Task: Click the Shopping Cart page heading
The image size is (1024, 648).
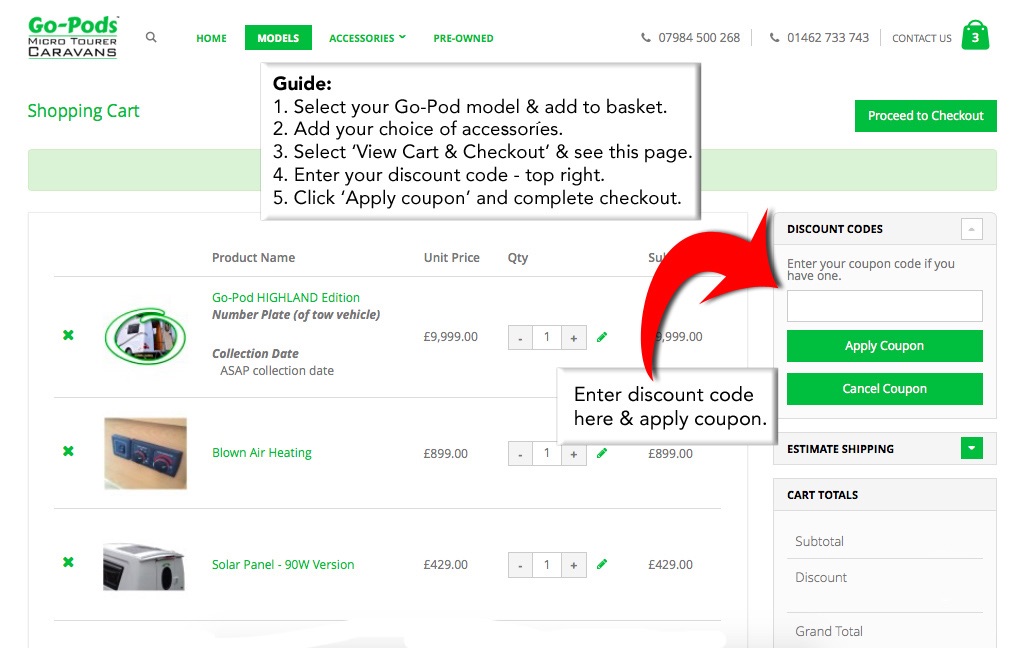Action: pos(84,111)
